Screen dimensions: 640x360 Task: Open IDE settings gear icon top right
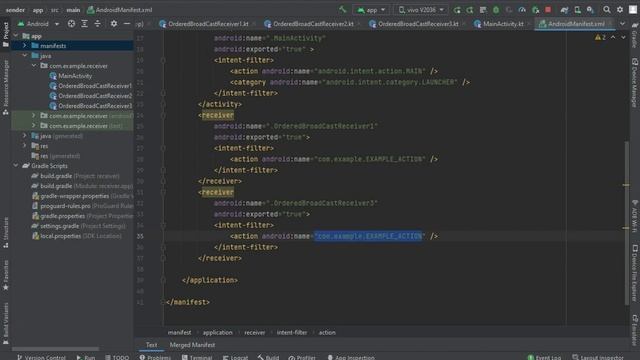tap(620, 10)
